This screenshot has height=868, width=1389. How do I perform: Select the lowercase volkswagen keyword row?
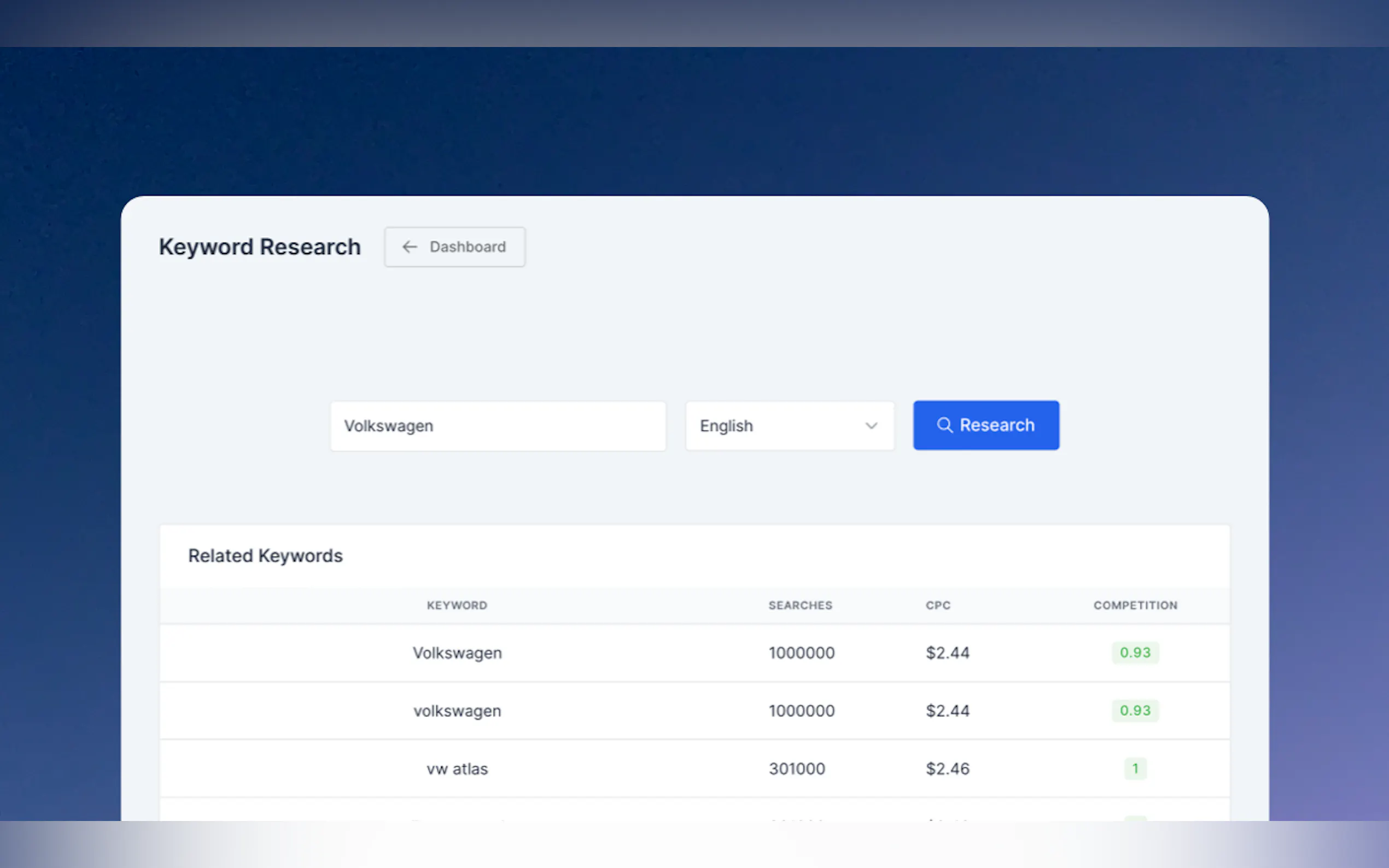pyautogui.click(x=457, y=711)
